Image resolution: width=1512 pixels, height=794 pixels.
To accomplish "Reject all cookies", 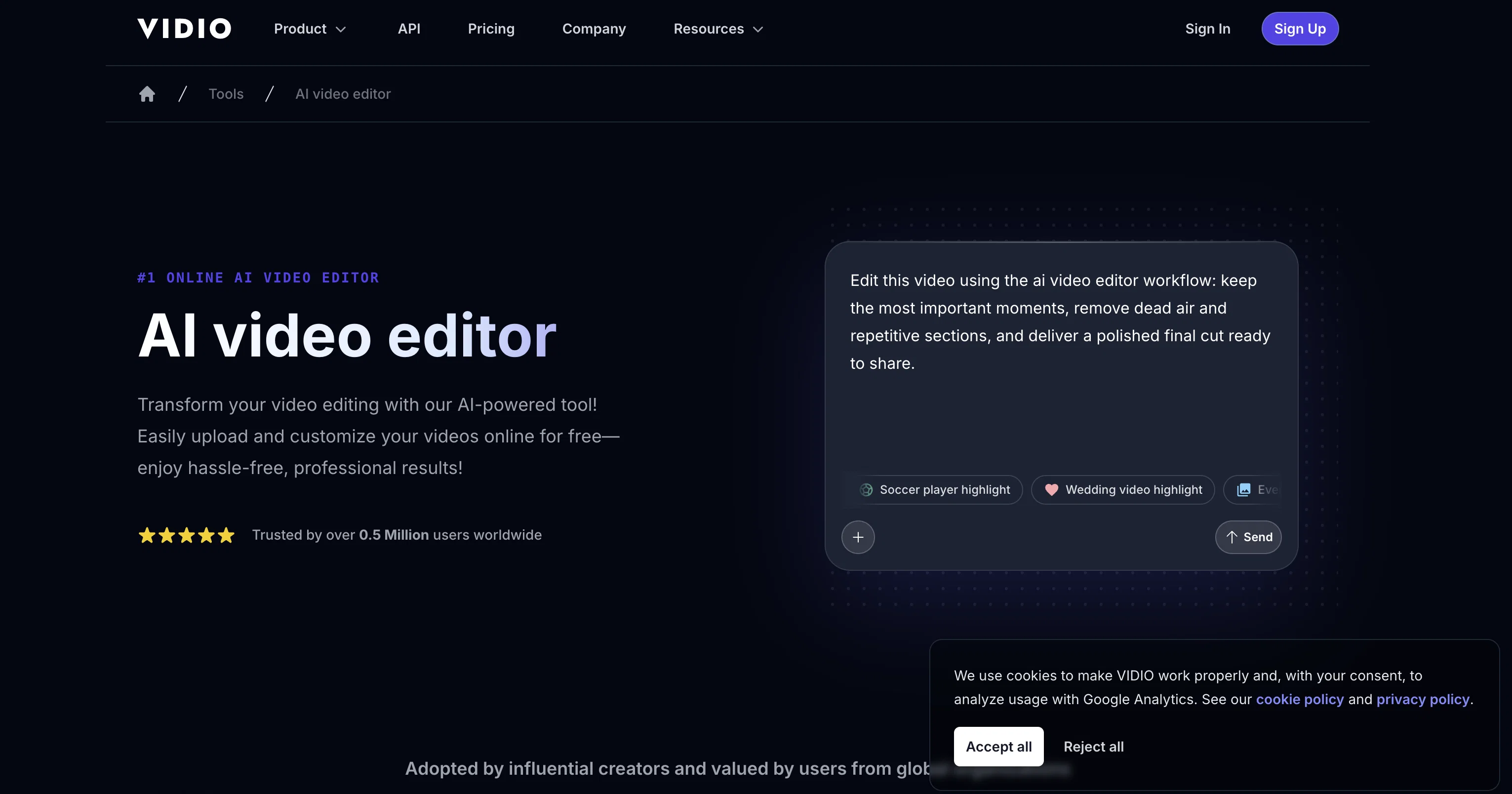I will click(1093, 747).
